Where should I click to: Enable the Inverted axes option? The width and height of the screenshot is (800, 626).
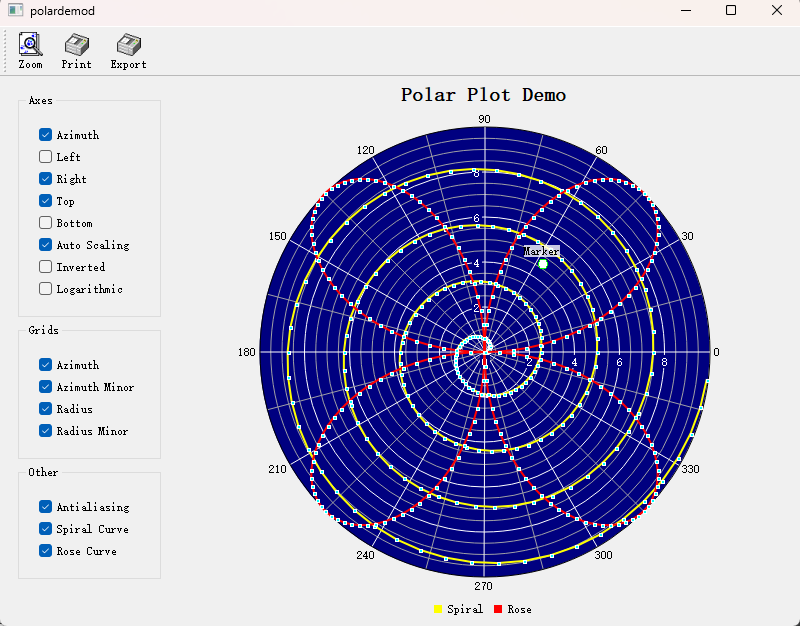(45, 266)
